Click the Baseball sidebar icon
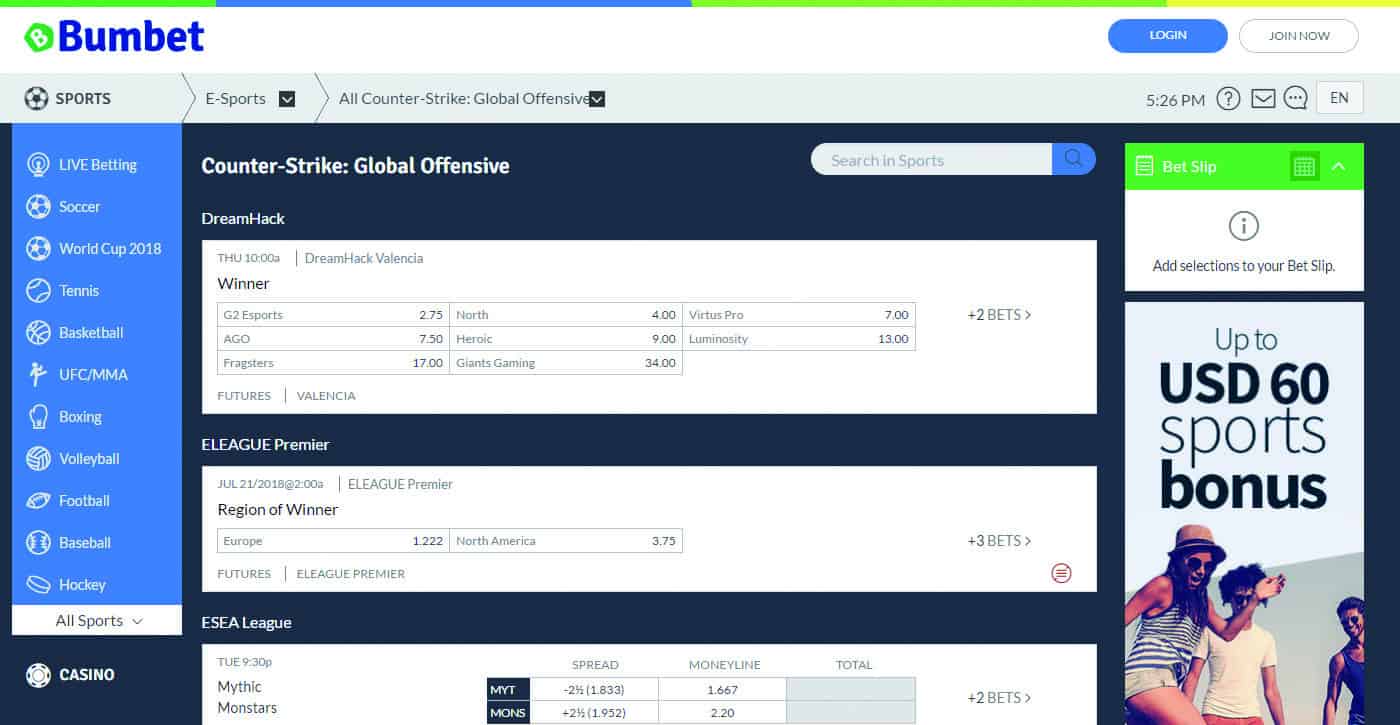The image size is (1400, 725). pos(38,543)
